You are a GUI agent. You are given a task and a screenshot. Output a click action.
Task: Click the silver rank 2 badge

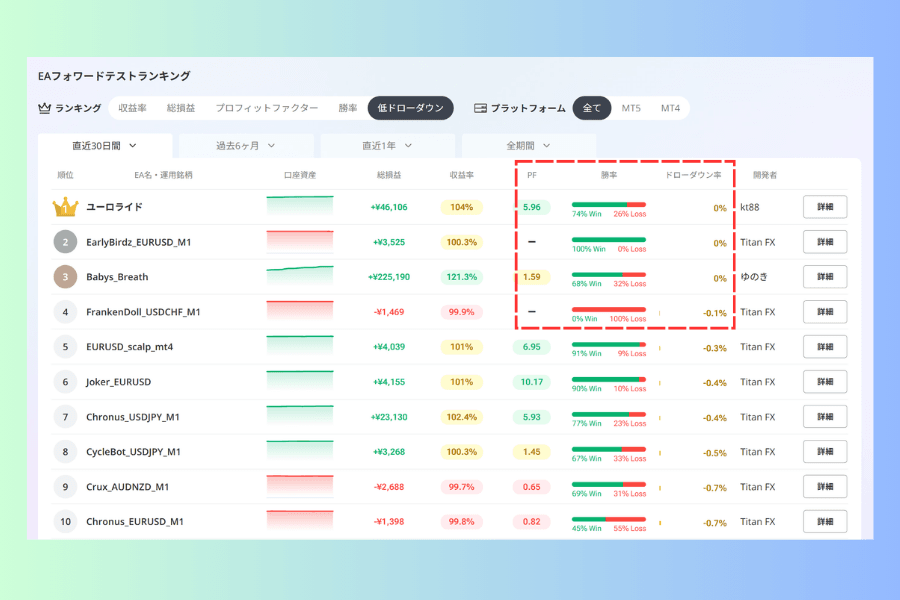click(65, 242)
